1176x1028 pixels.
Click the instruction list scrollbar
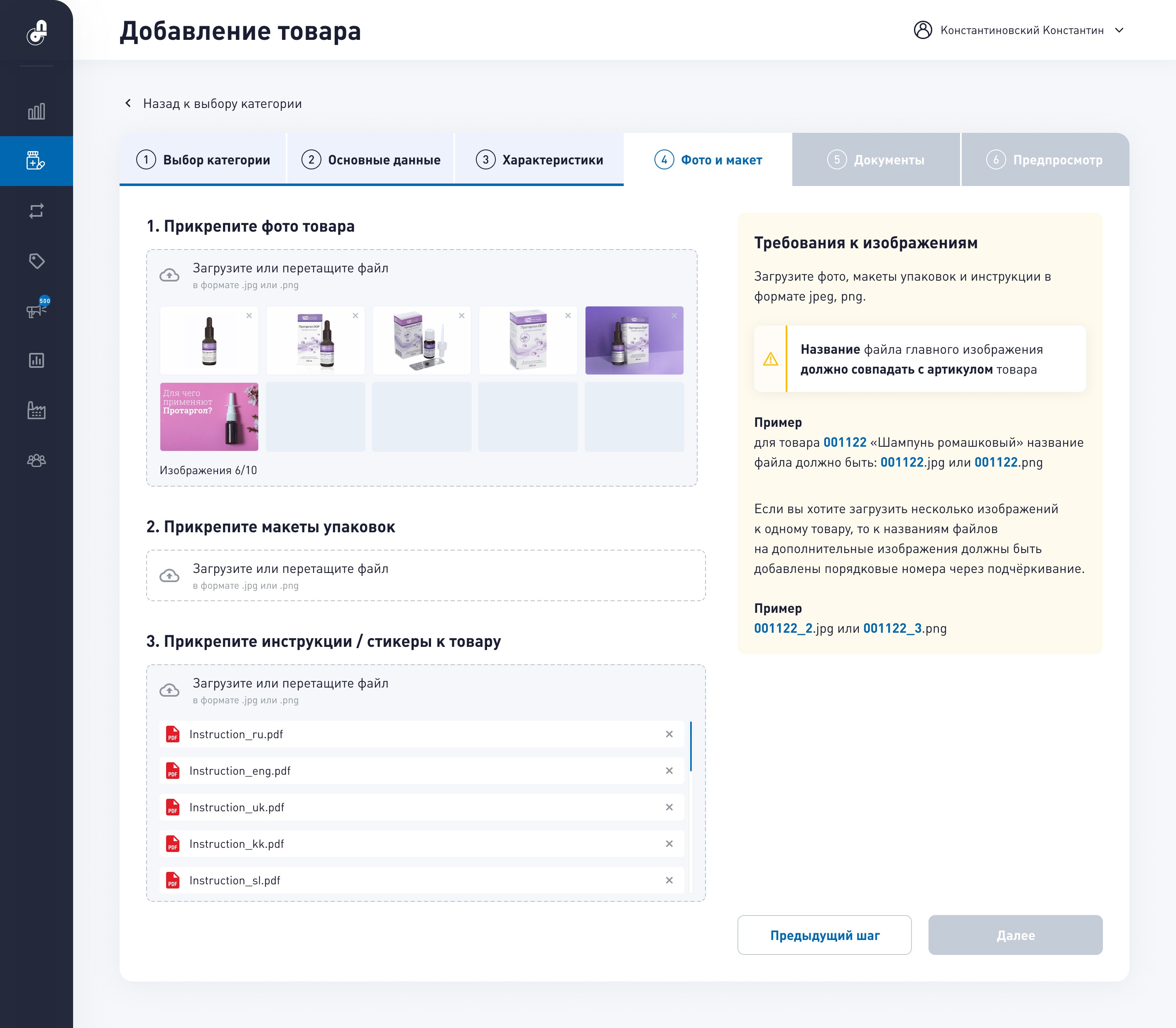691,746
